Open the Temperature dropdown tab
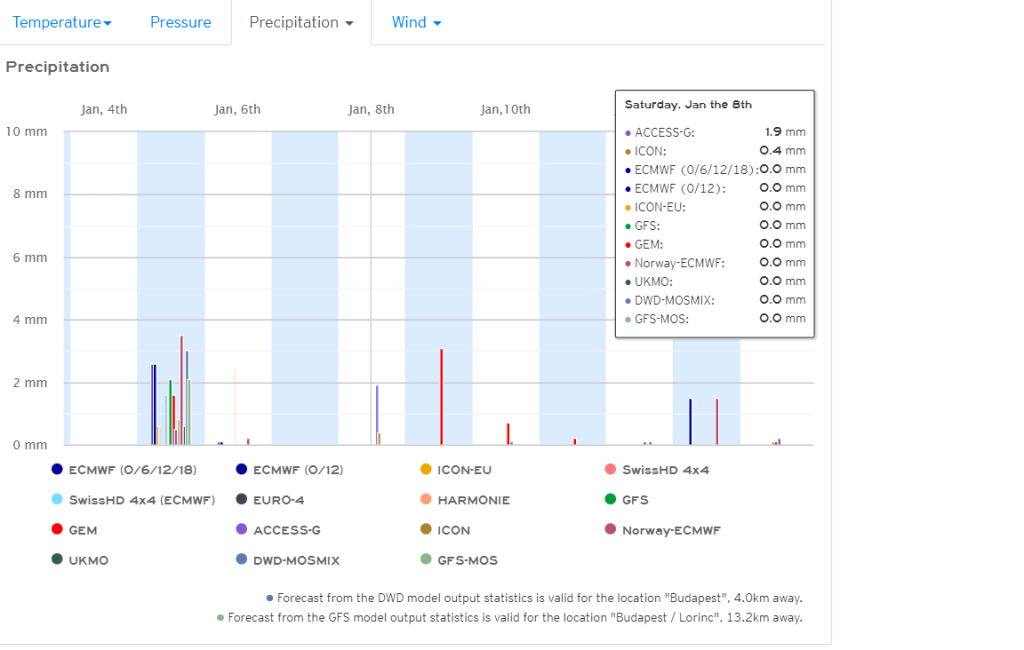The width and height of the screenshot is (1024, 650). (62, 22)
